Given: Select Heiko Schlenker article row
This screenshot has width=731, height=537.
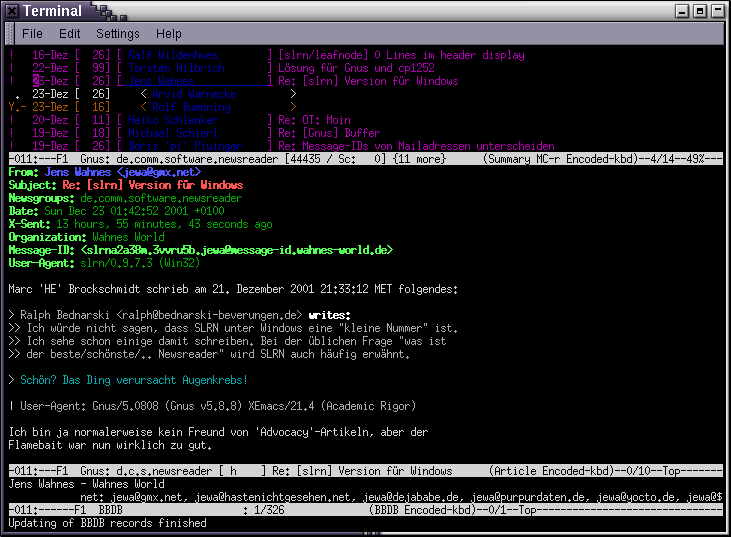Looking at the screenshot, I should point(179,120).
